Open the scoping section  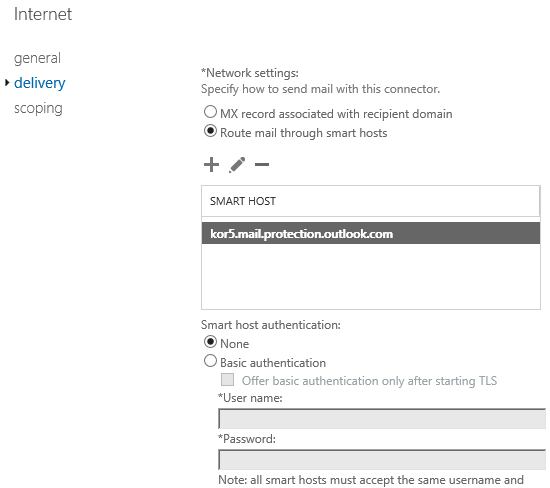click(38, 108)
